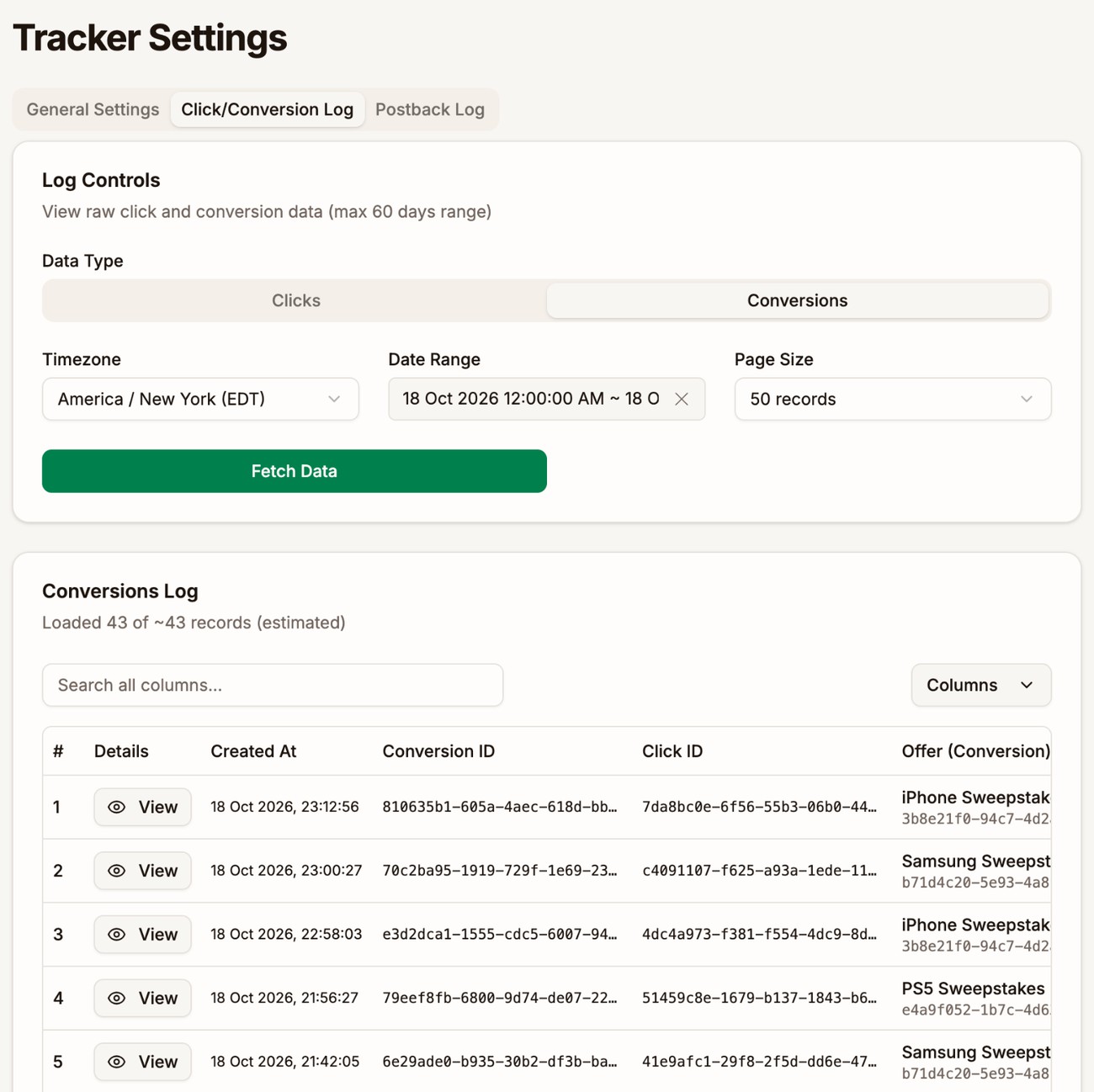Select click ID starting with 7da8bc0e
This screenshot has height=1092, width=1094.
[x=759, y=807]
